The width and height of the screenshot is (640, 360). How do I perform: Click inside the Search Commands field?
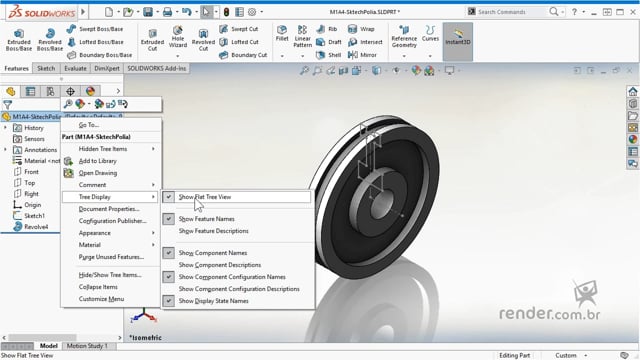click(x=512, y=12)
